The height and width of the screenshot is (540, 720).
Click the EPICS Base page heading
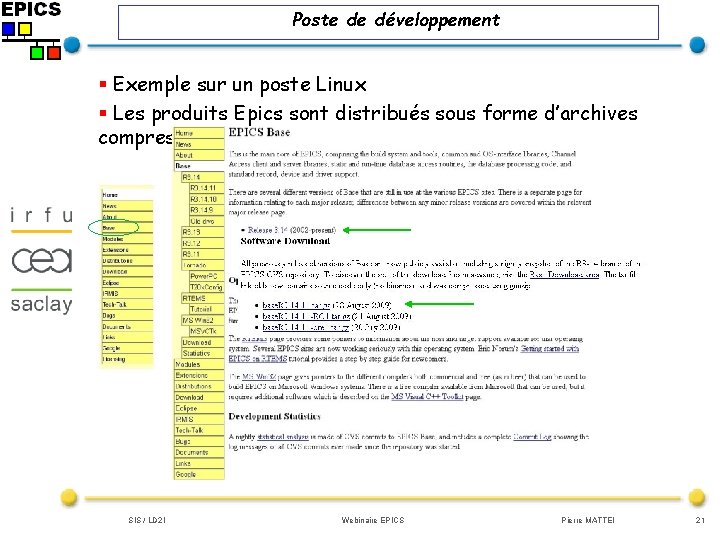259,132
